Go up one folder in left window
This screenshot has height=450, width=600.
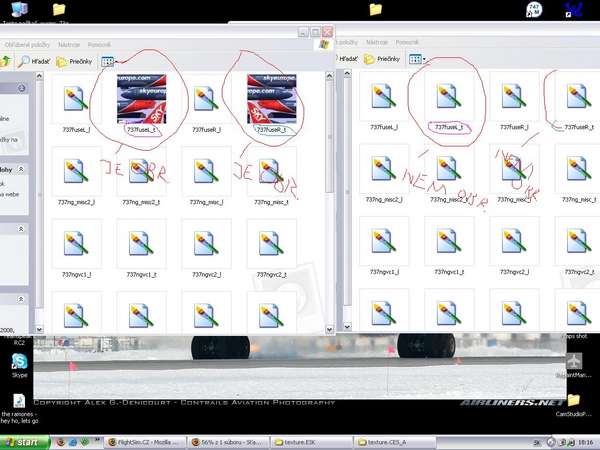[x=5, y=61]
